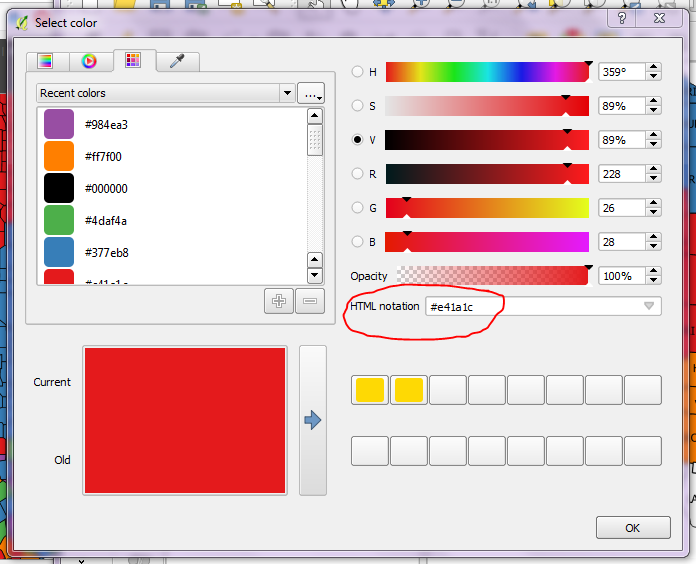
Task: Select the first yellow custom color swatch
Action: pyautogui.click(x=370, y=390)
